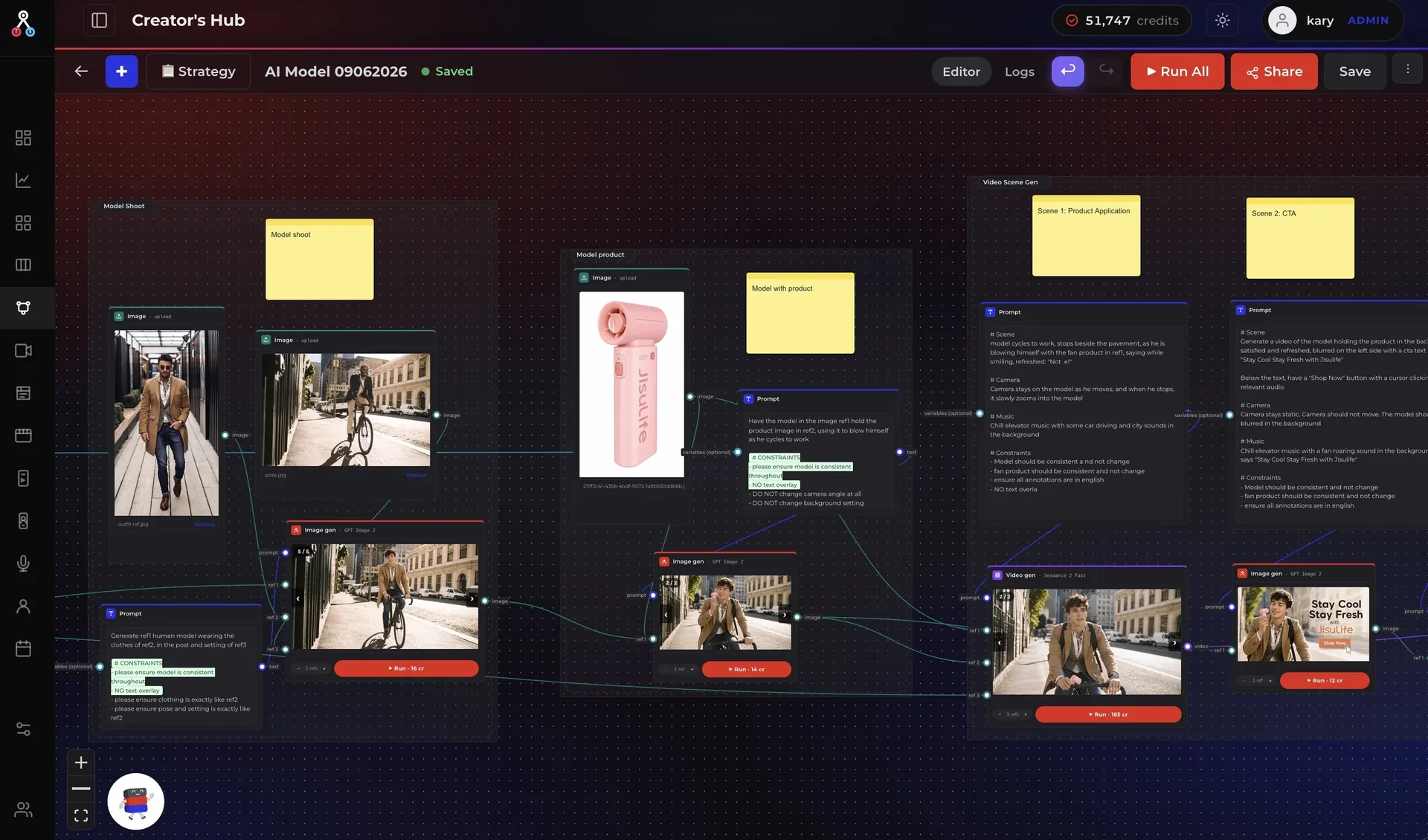1428x840 pixels.
Task: Click Replace link under outfit ref.jpg
Action: click(x=205, y=525)
